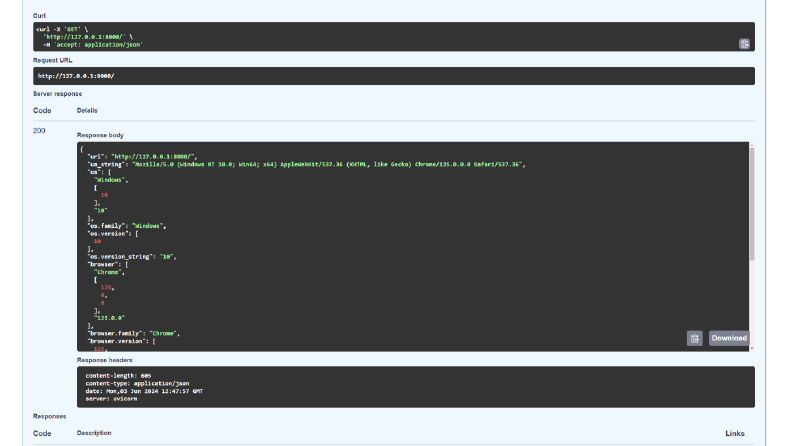
Task: Download the response body
Action: click(x=729, y=338)
